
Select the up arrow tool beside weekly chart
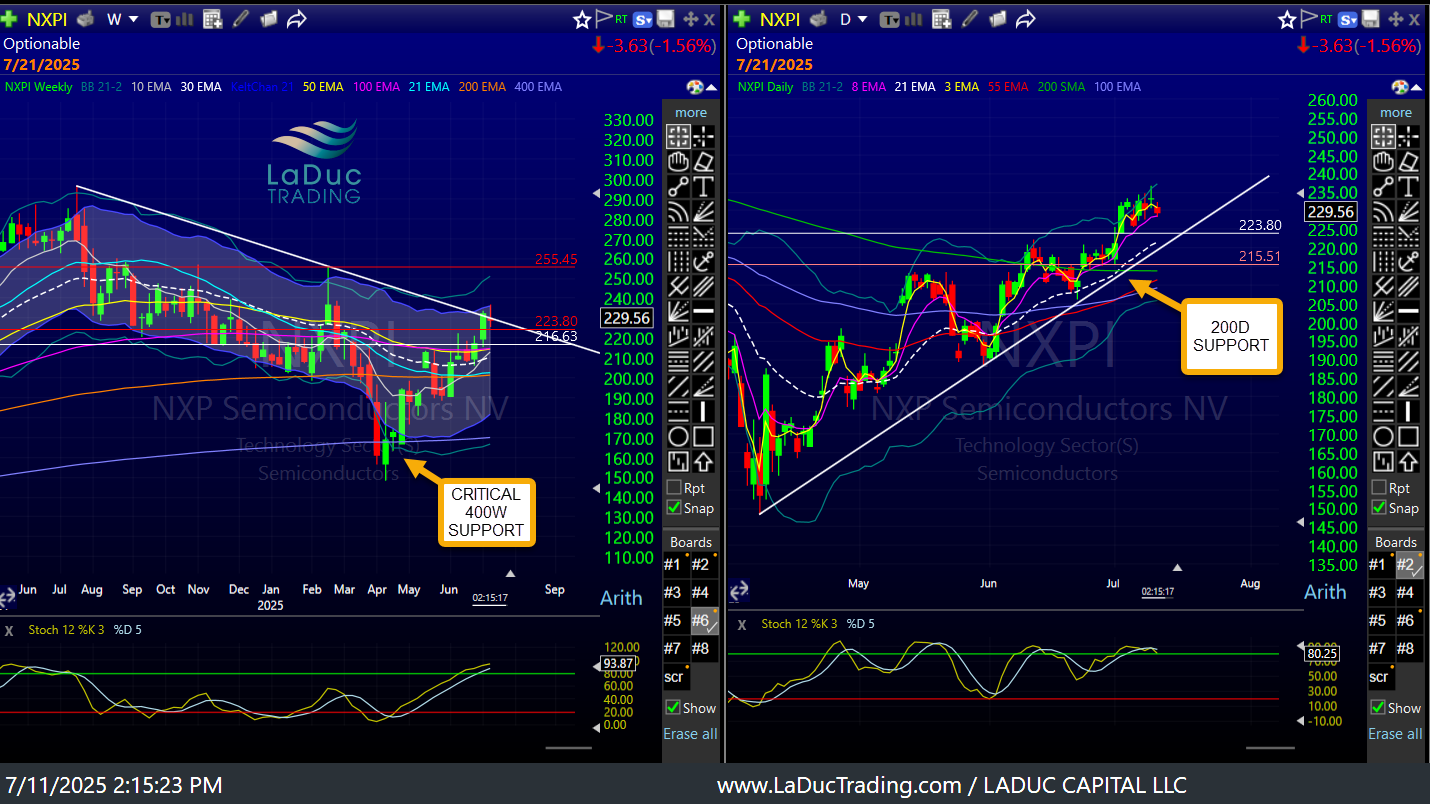(x=703, y=461)
